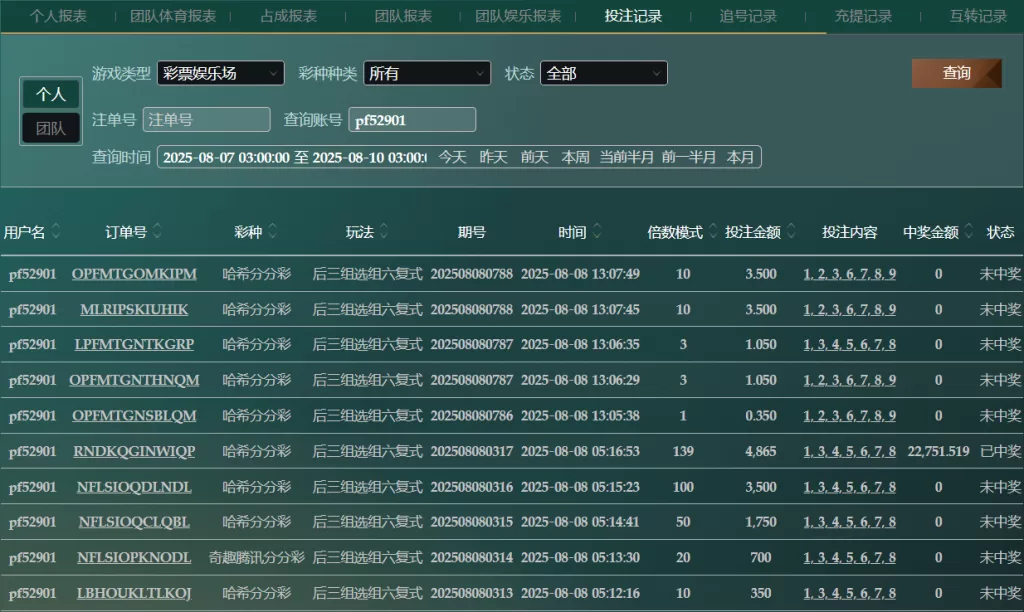Open order RNDKQGINWIQP link
Screen dimensions: 1024x612
coord(134,451)
